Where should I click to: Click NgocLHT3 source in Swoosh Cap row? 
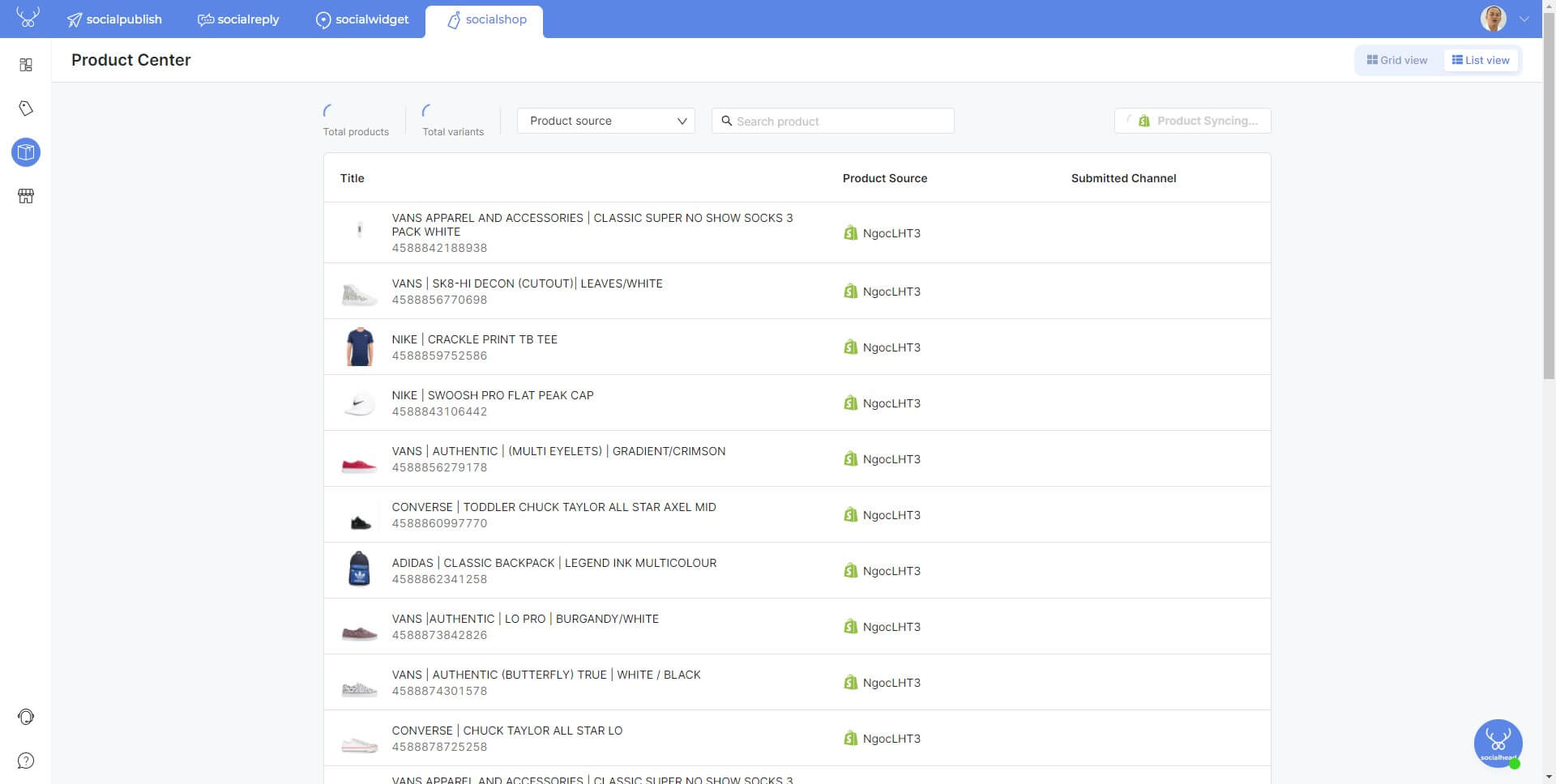(891, 403)
